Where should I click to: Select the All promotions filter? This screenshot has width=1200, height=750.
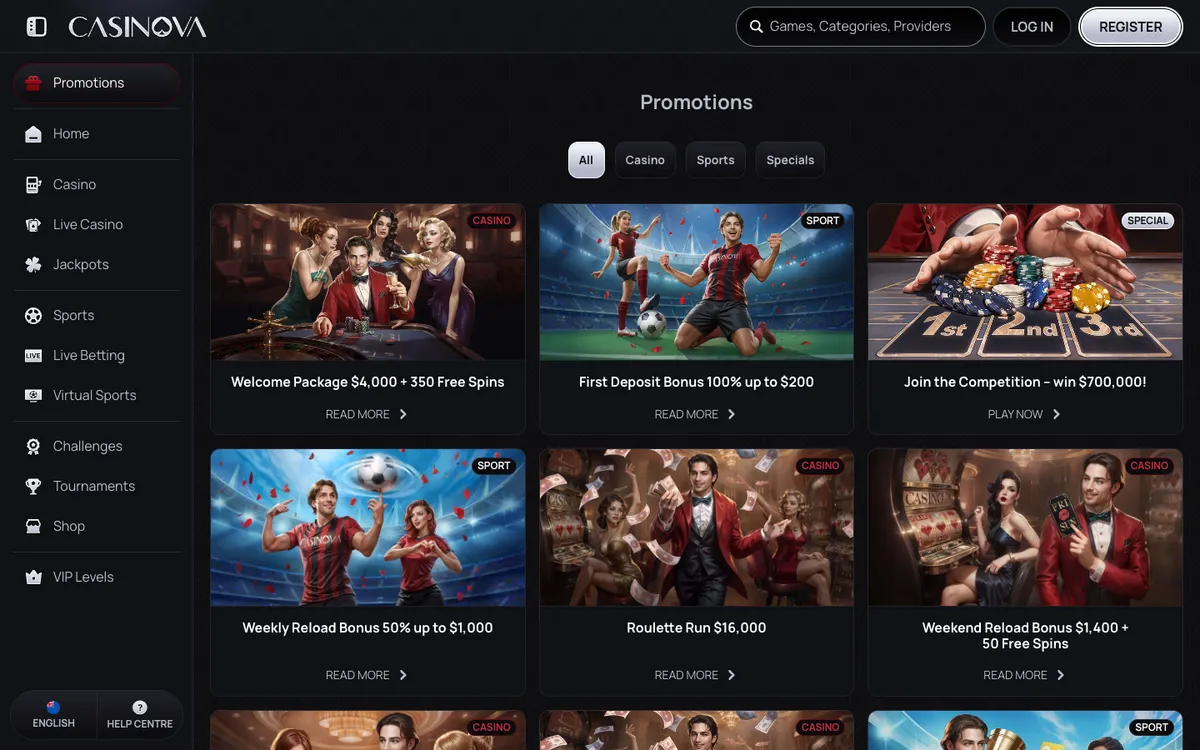586,160
